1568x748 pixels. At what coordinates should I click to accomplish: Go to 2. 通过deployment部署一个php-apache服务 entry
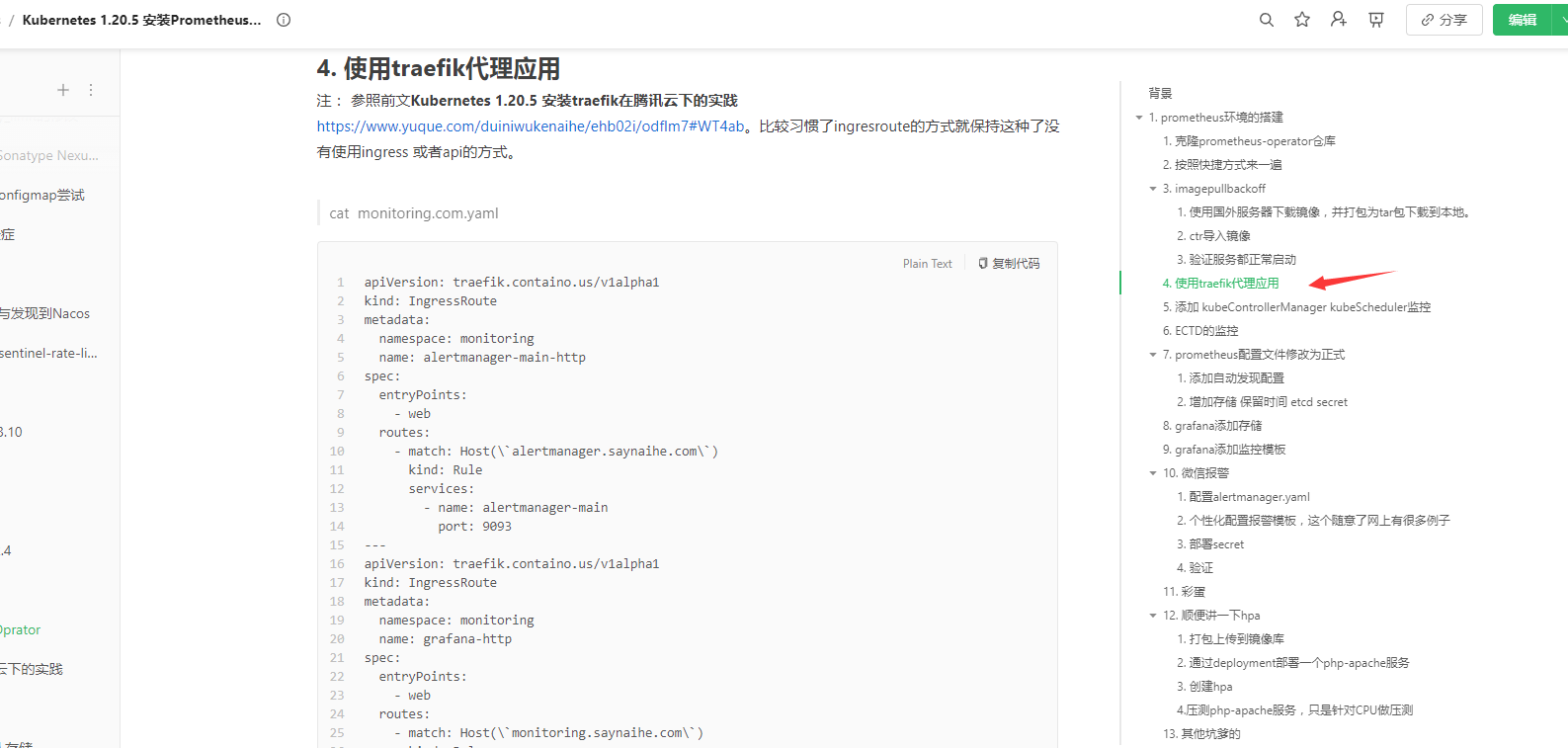tap(1292, 663)
